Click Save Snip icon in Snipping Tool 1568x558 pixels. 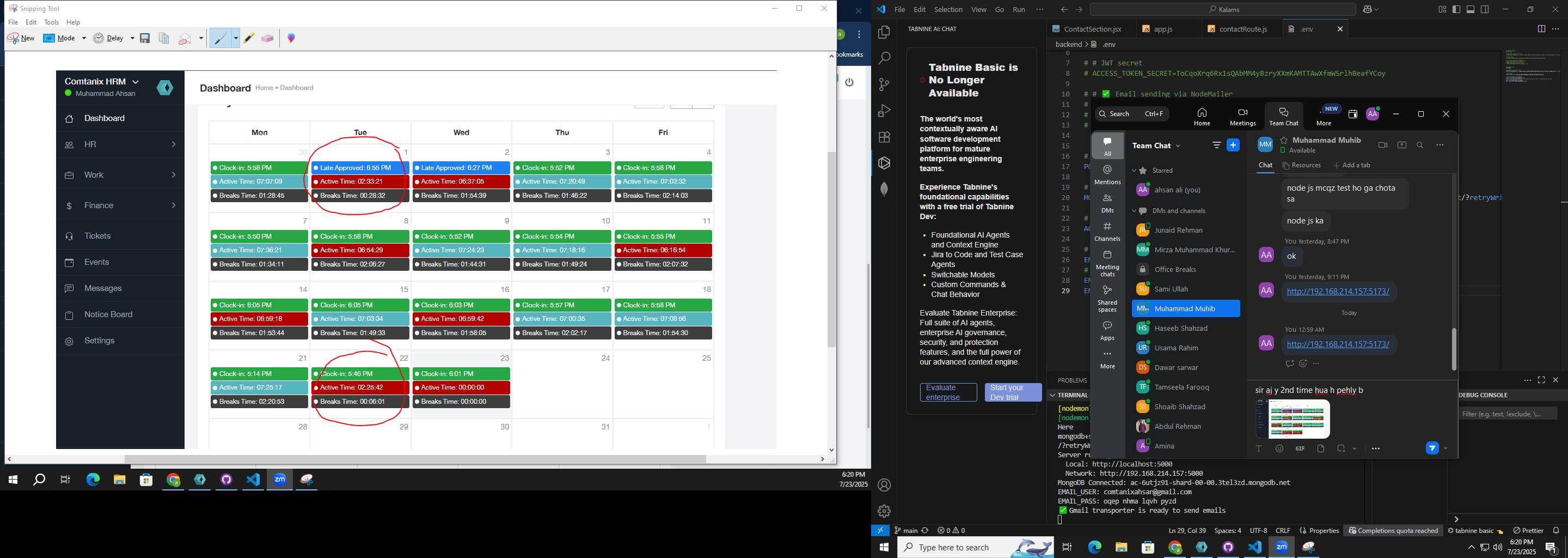[145, 38]
